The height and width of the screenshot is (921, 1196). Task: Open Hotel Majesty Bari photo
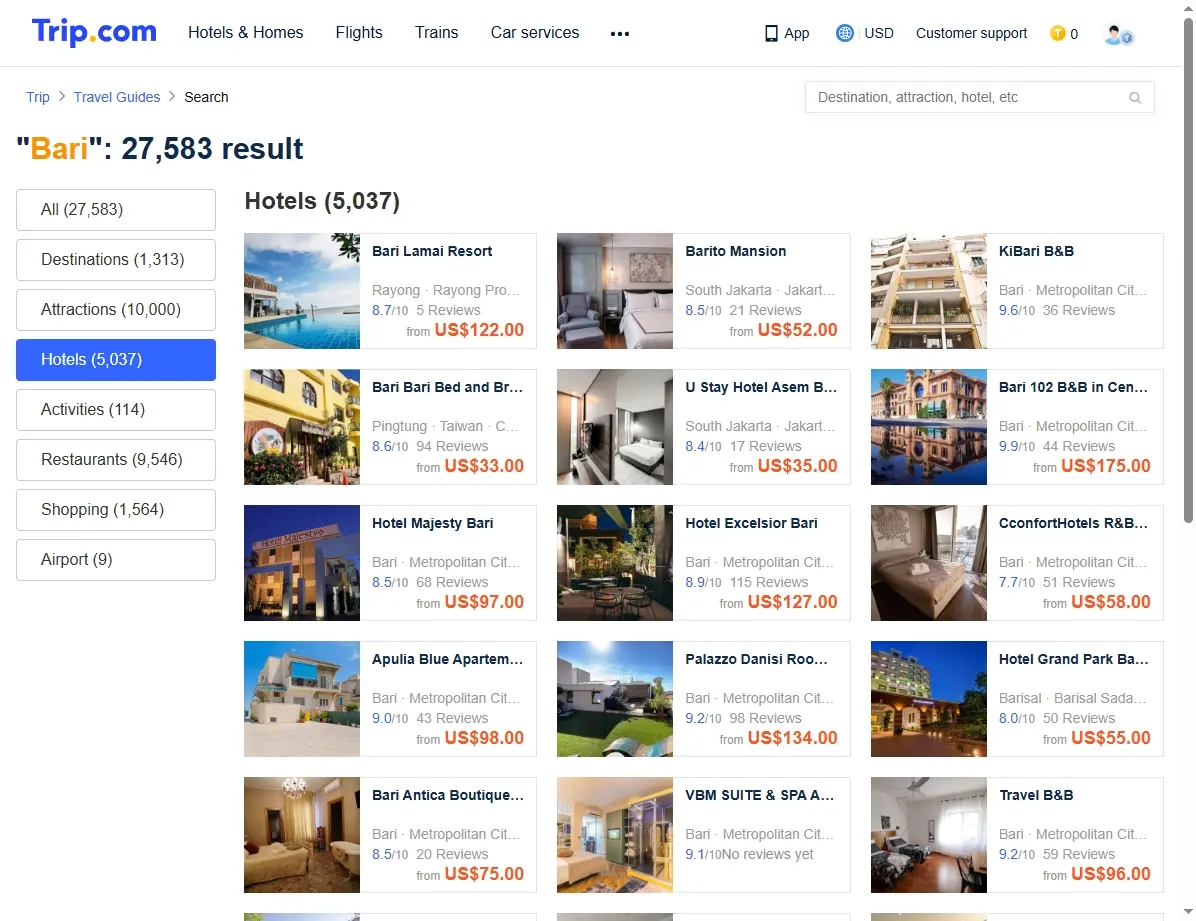click(x=302, y=563)
